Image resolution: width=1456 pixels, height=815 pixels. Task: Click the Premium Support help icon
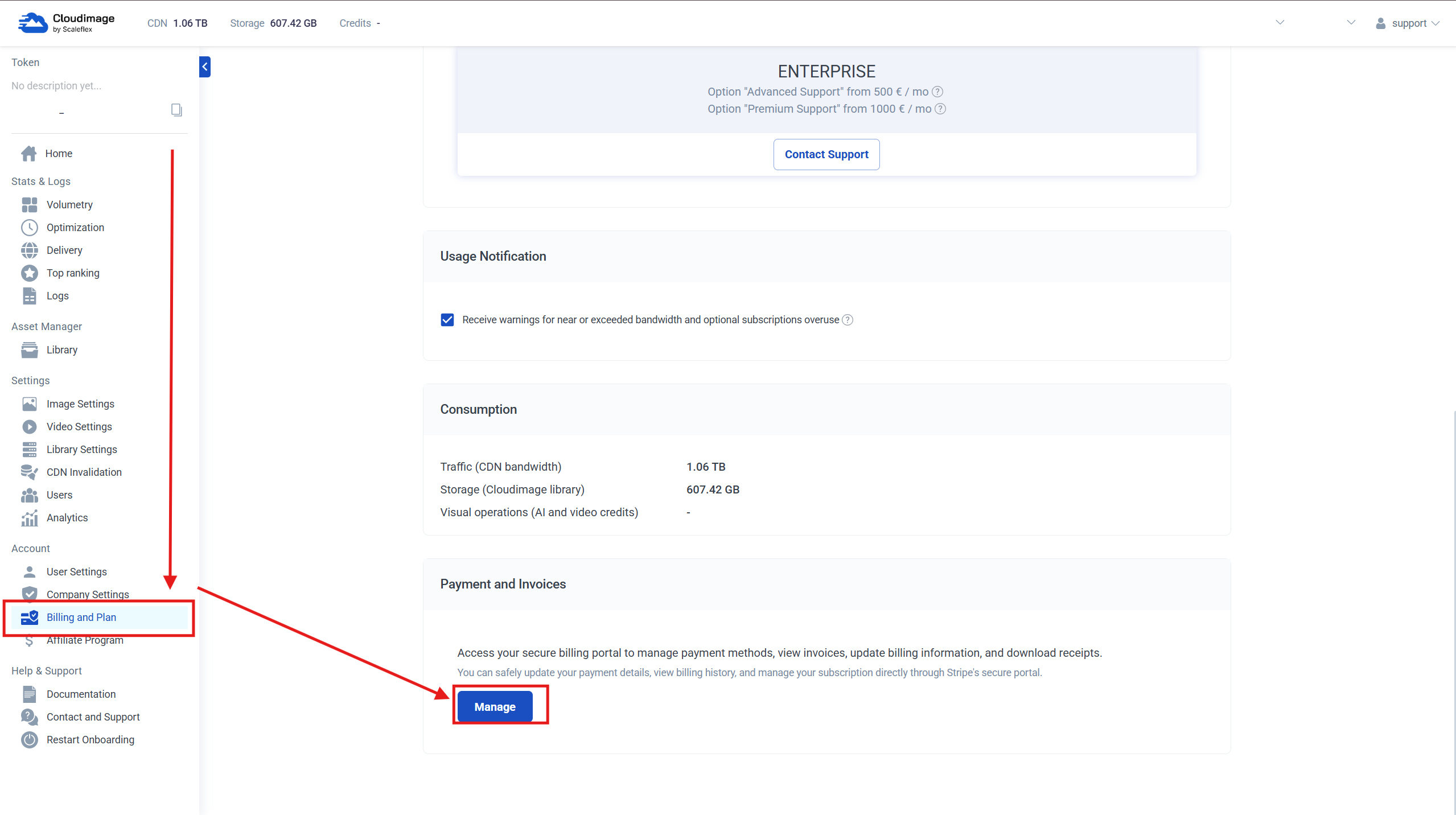pos(940,109)
